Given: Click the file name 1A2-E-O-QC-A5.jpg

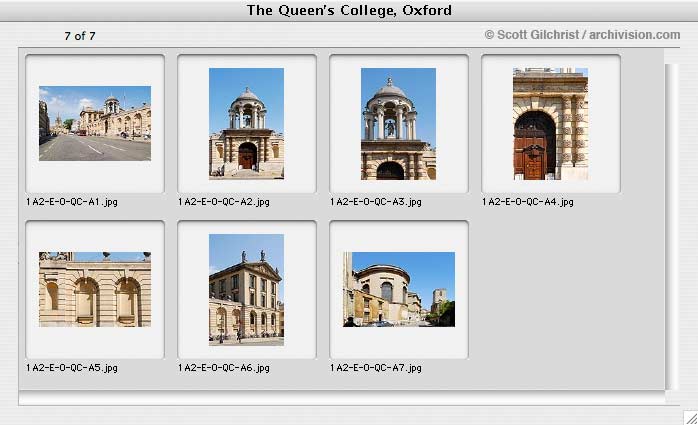Looking at the screenshot, I should tap(72, 368).
